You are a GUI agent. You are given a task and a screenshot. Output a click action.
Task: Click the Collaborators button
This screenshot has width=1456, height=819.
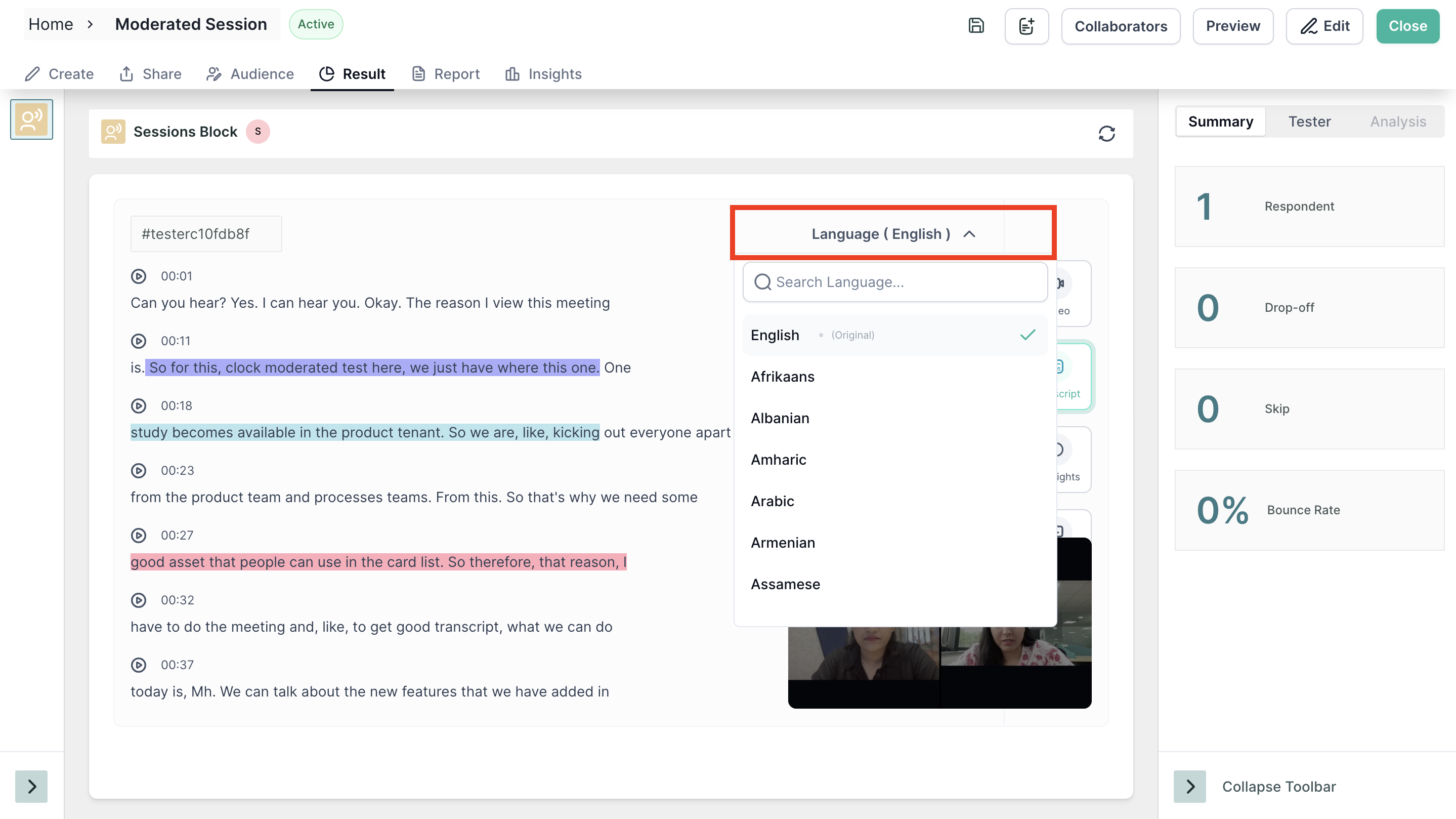[1120, 26]
